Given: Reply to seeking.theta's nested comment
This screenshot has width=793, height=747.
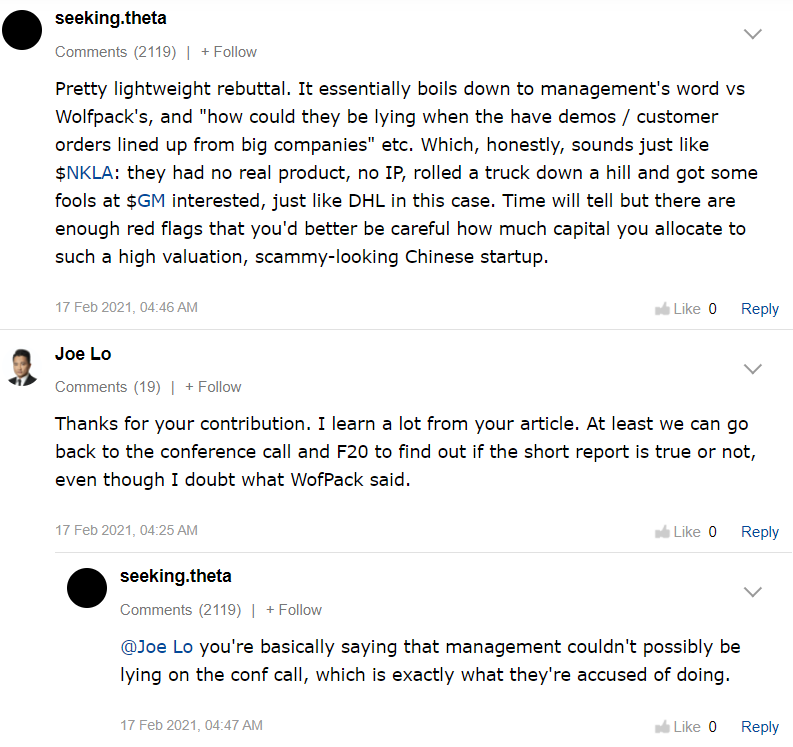Looking at the screenshot, I should [759, 727].
